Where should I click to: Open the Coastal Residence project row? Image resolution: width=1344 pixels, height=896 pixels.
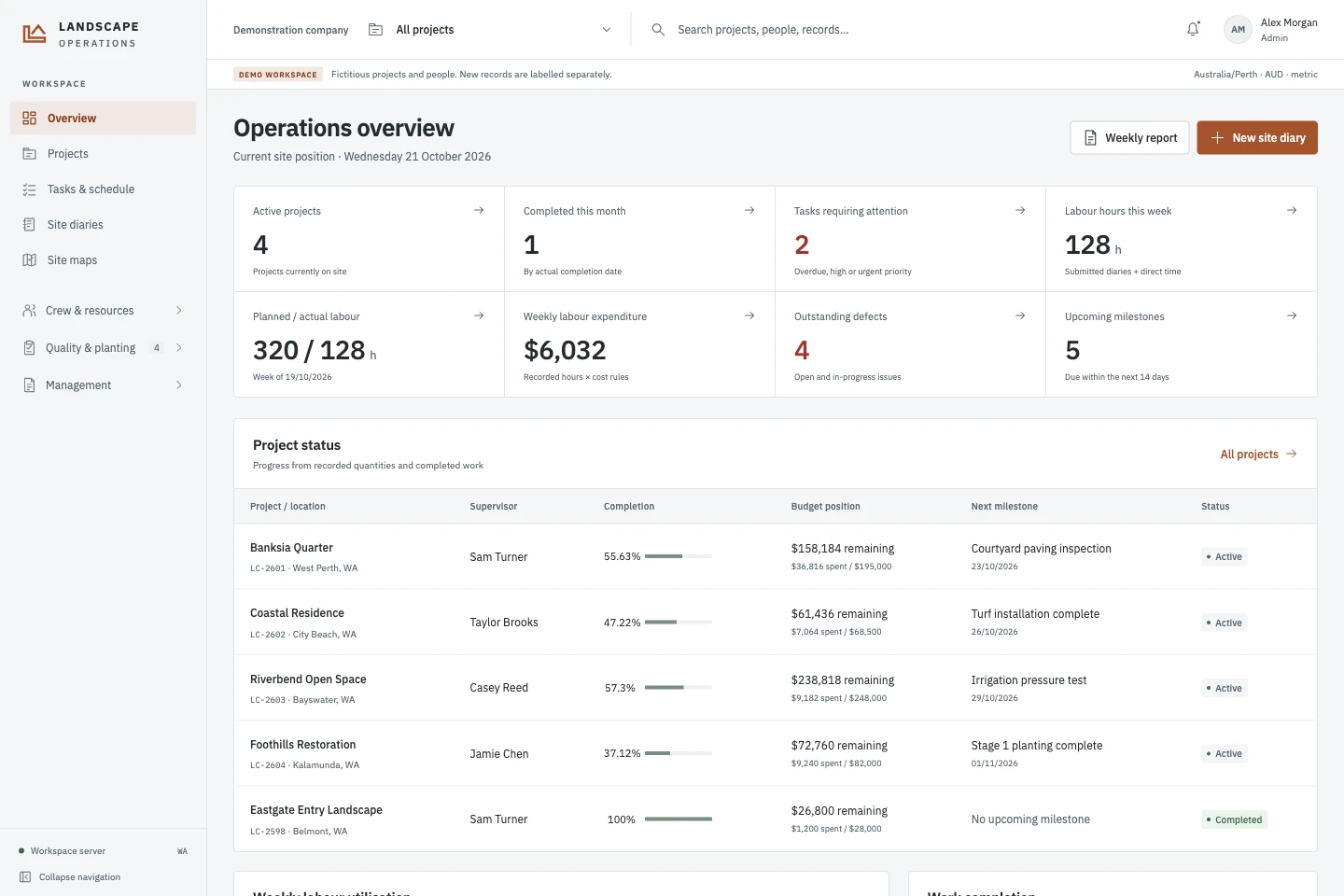point(775,623)
